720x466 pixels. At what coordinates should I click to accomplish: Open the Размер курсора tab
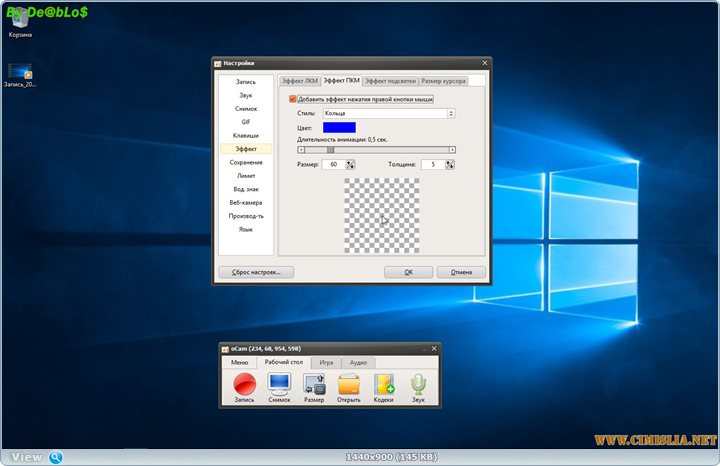(x=442, y=80)
